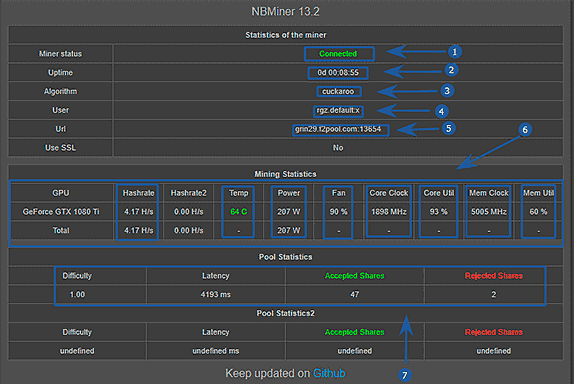Click the "Miner status" label
The width and height of the screenshot is (574, 384).
coord(60,54)
